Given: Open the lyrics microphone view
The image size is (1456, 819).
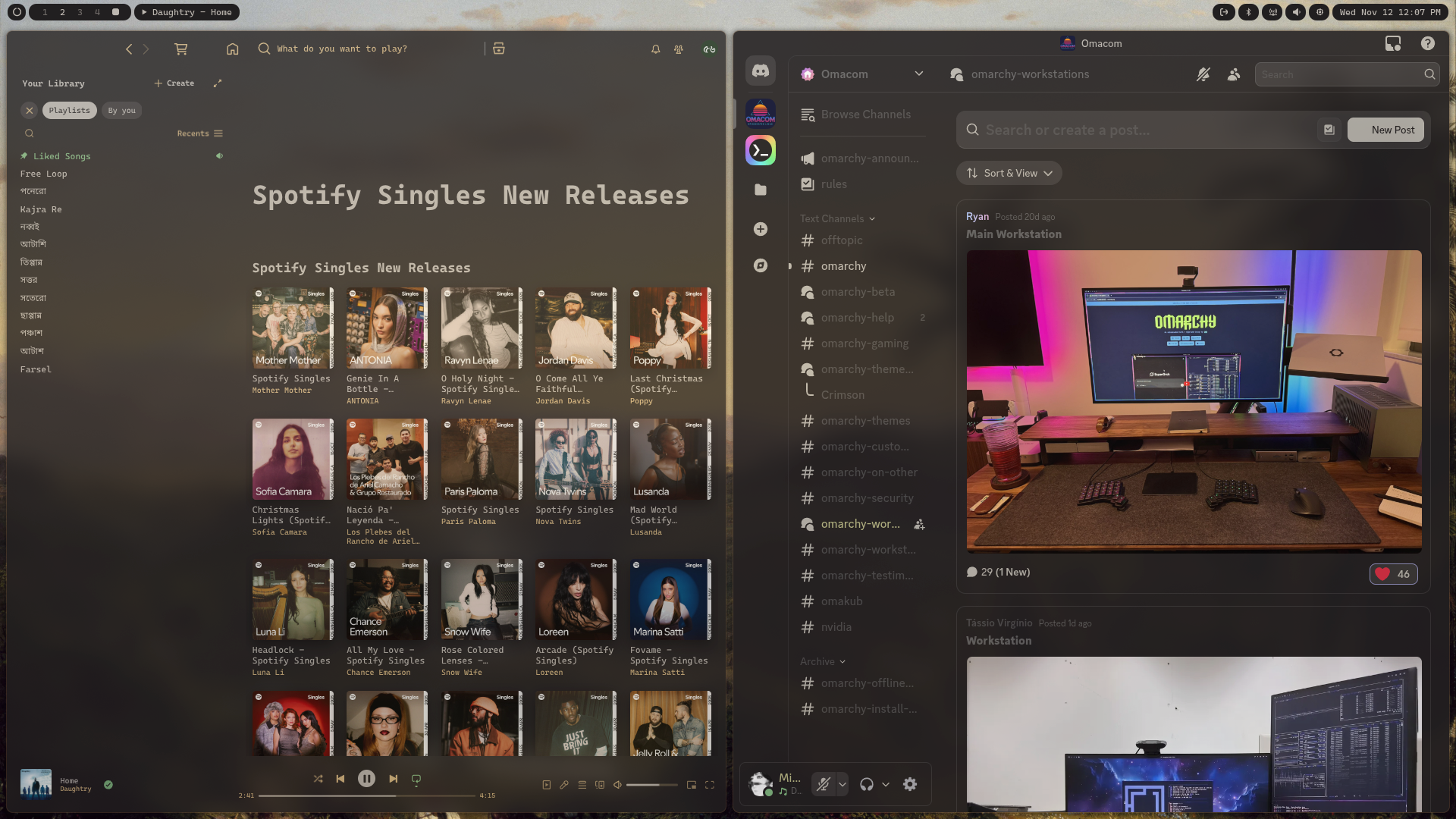Looking at the screenshot, I should click(564, 785).
